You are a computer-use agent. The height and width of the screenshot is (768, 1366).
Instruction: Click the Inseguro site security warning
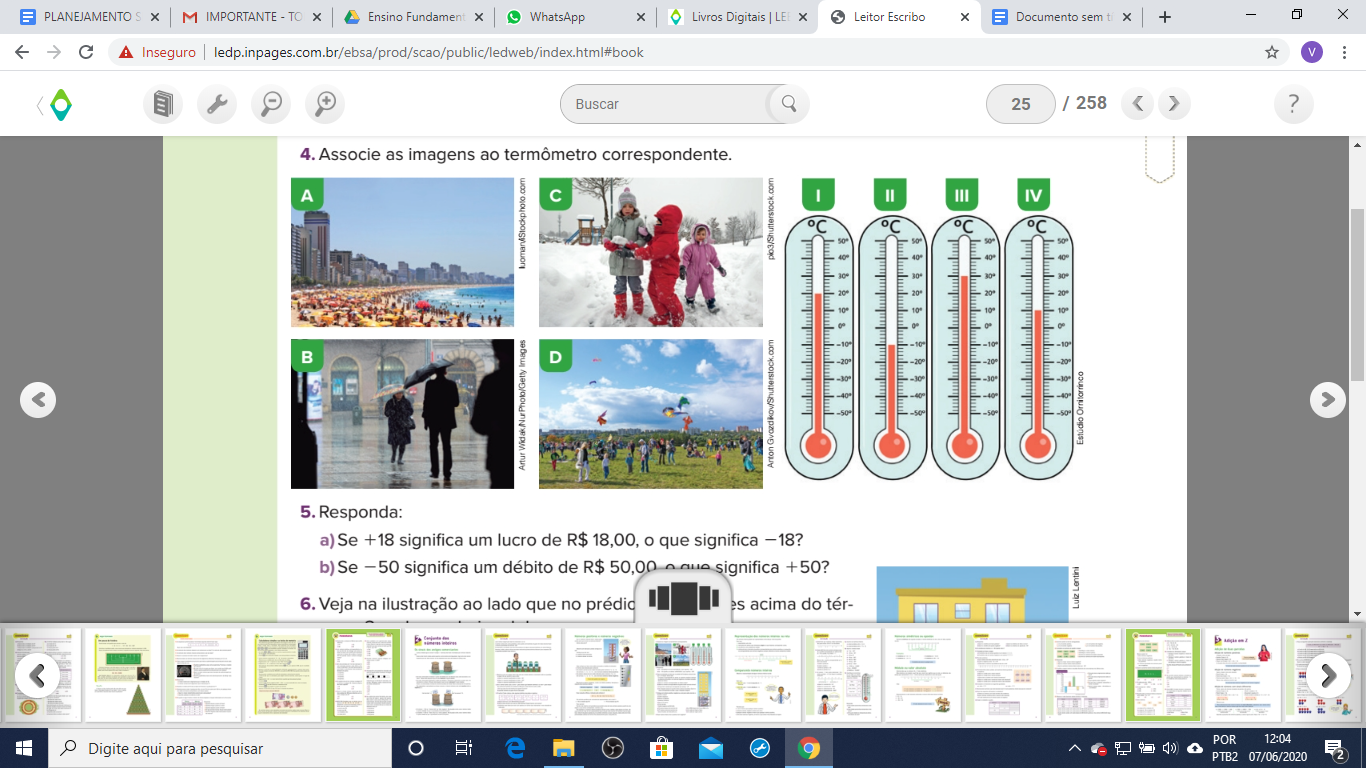pyautogui.click(x=157, y=52)
